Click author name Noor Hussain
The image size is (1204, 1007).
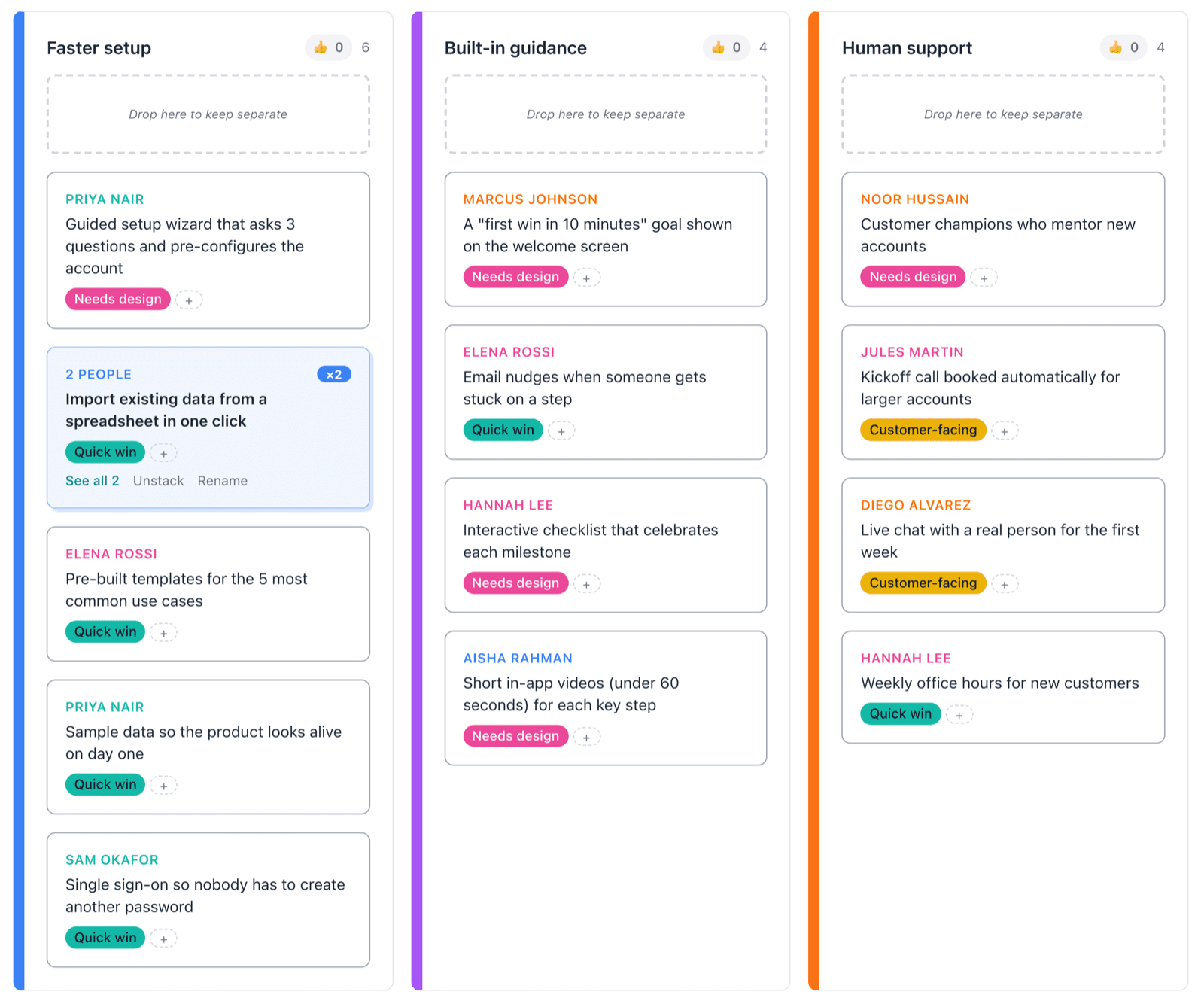point(915,199)
